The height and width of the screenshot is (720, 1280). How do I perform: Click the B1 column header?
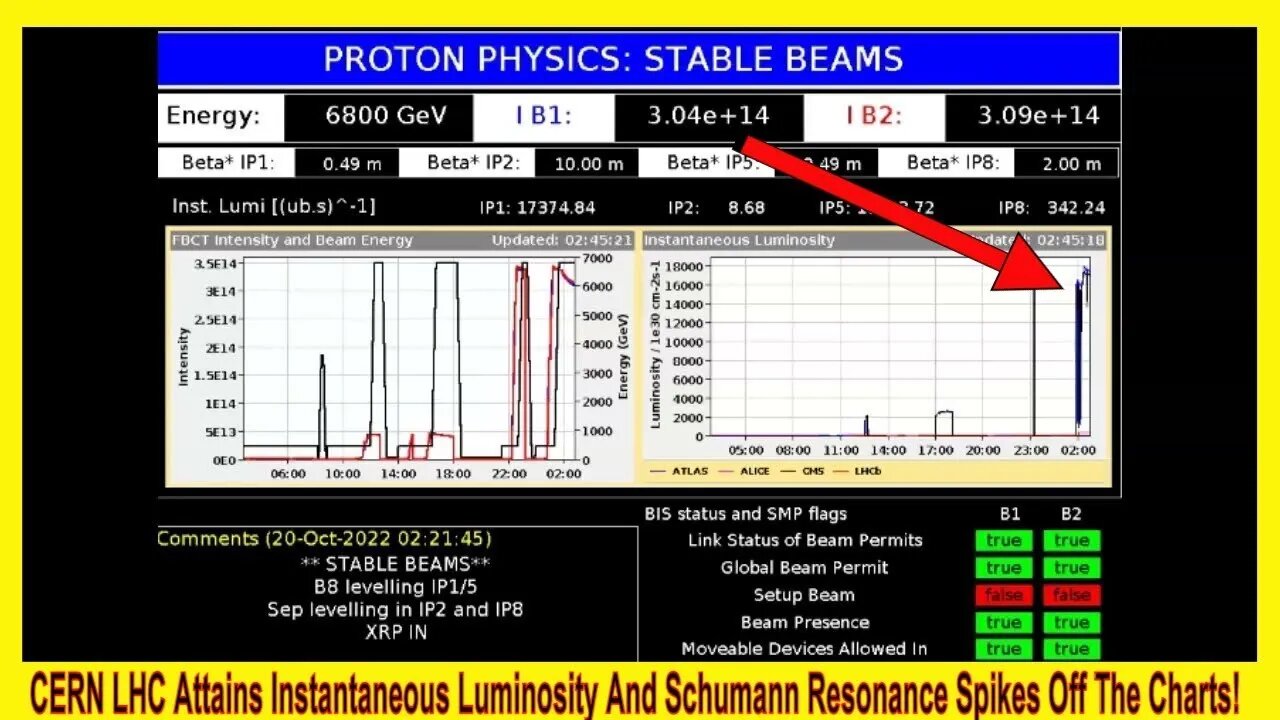click(x=1010, y=514)
